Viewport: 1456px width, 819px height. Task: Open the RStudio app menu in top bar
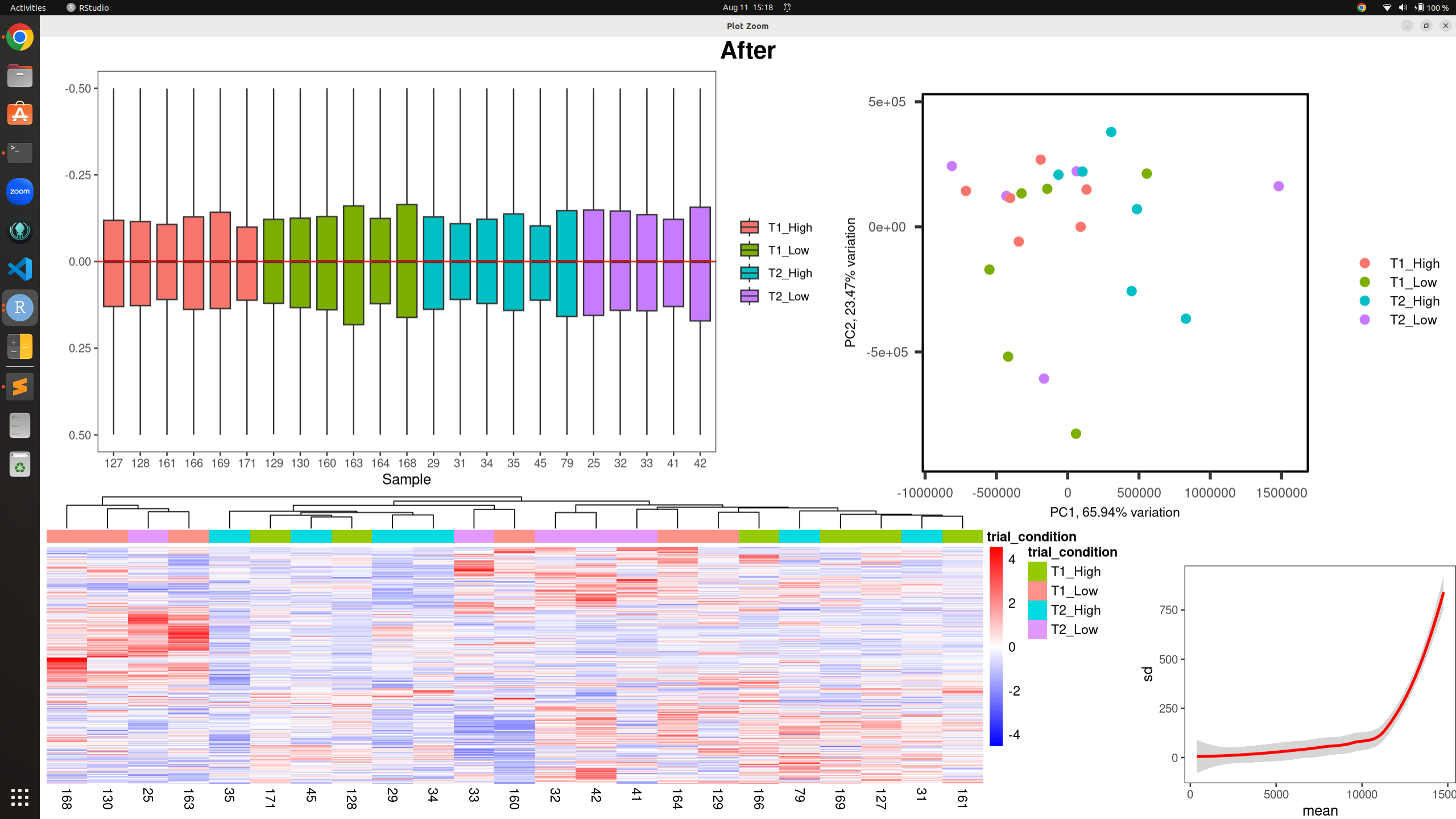click(x=88, y=7)
